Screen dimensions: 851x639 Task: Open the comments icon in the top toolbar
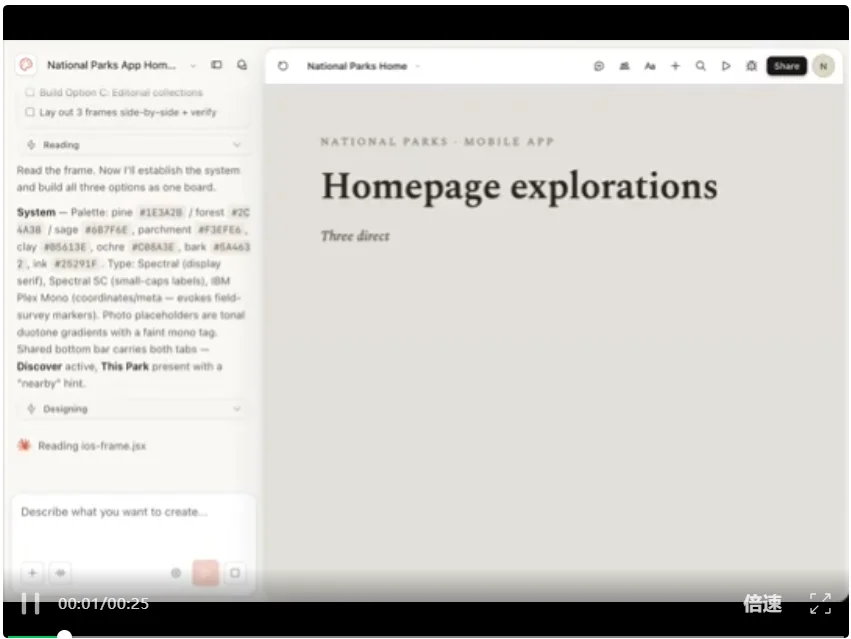(599, 66)
